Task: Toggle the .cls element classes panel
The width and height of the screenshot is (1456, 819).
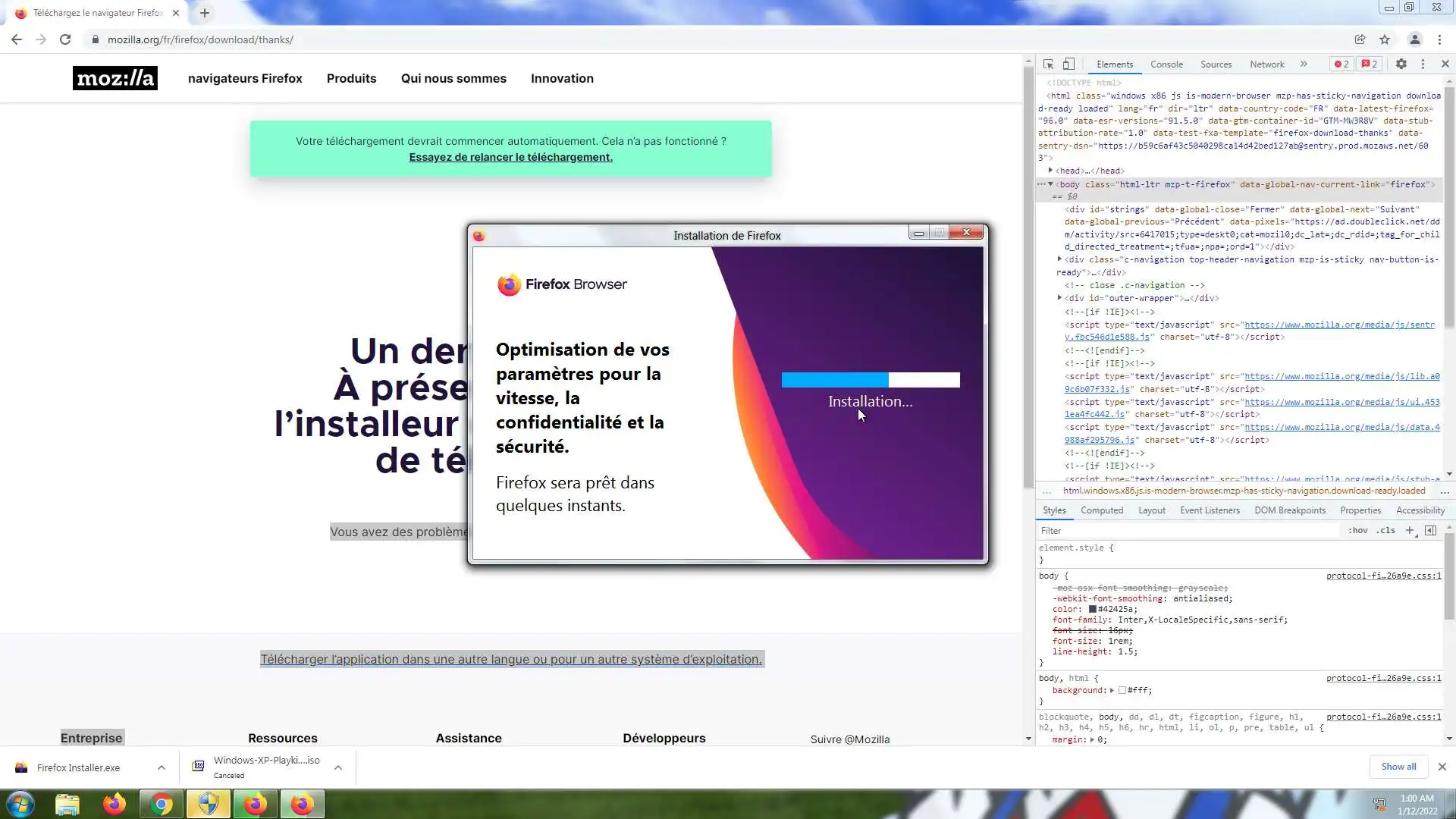Action: coord(1386,531)
